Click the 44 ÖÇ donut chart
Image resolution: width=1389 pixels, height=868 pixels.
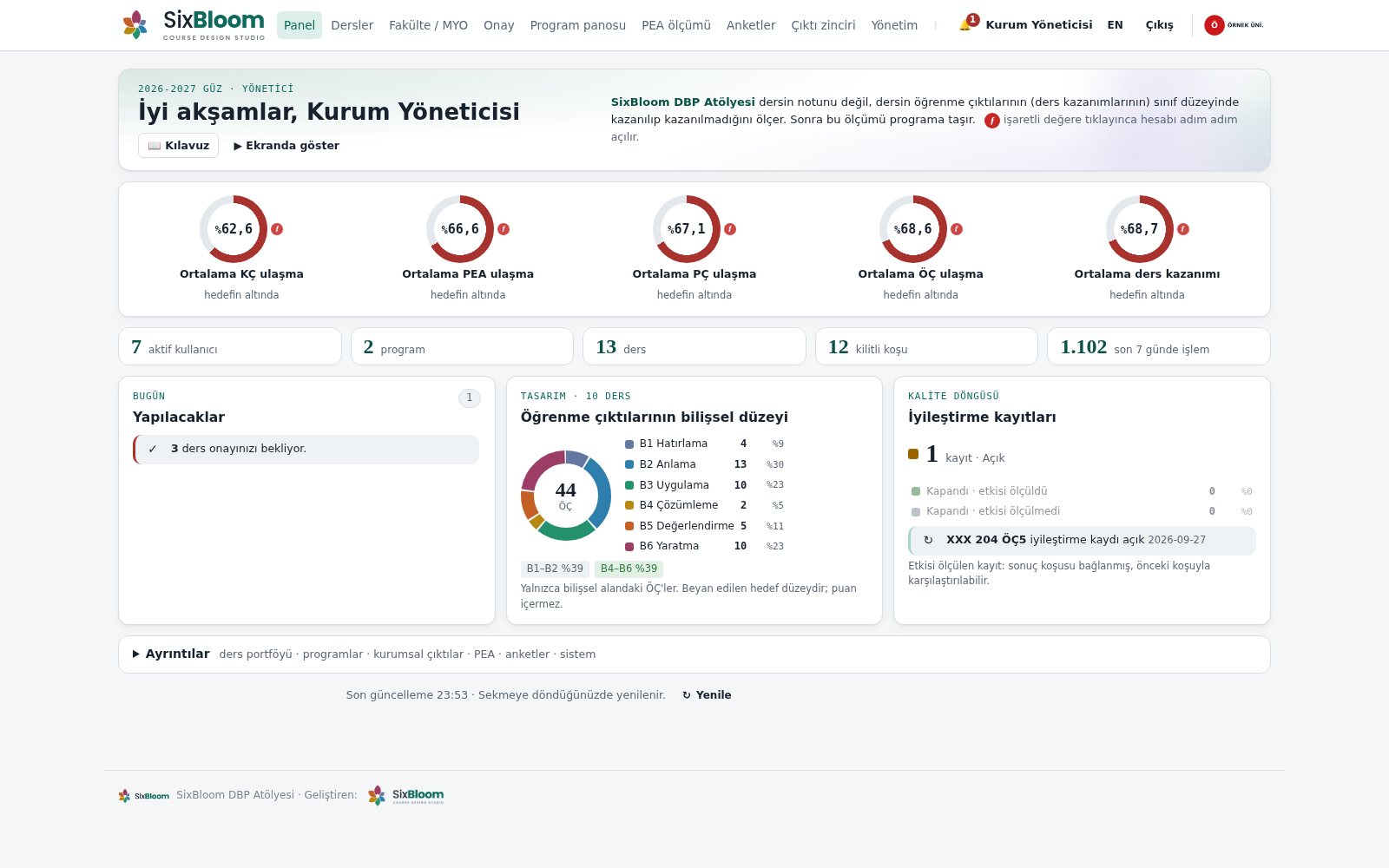tap(566, 495)
